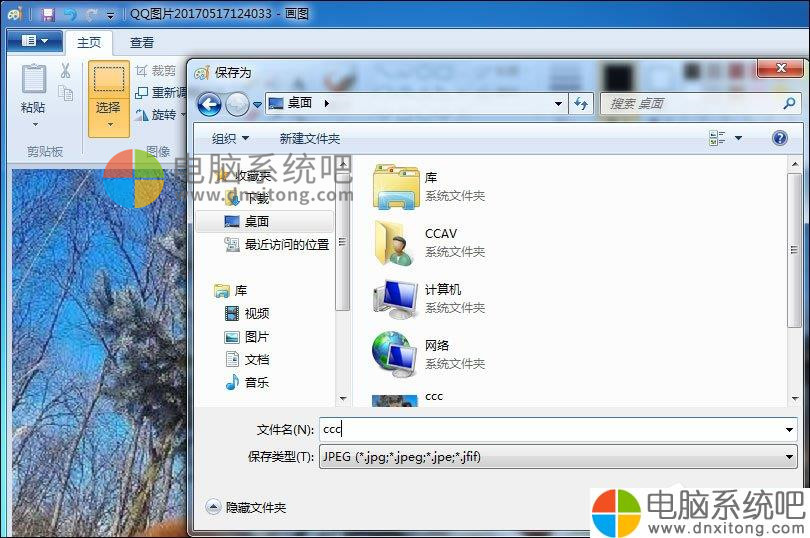Select the 计算机 computer icon

coord(396,299)
